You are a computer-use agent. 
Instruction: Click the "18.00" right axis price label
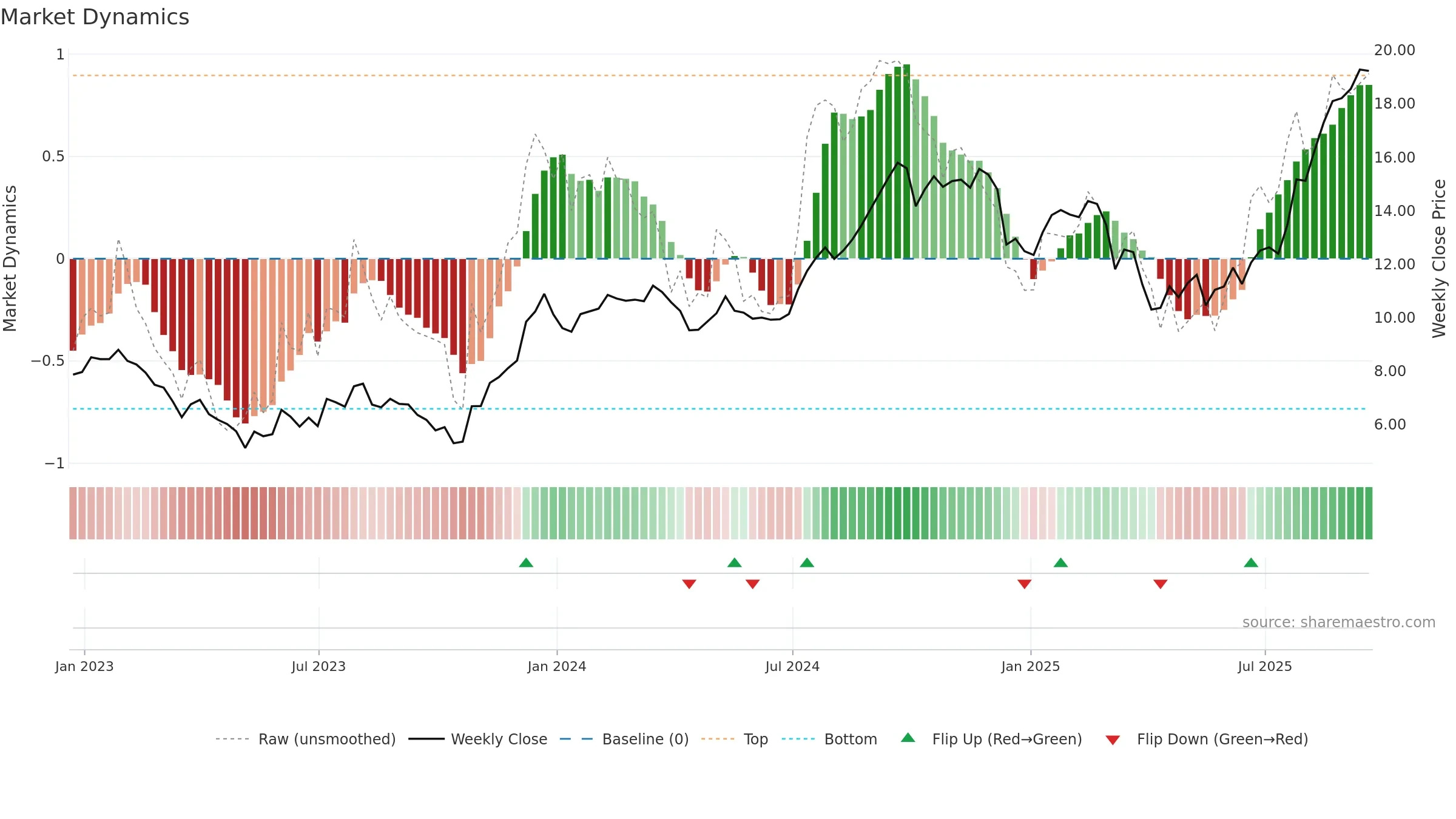coord(1395,104)
